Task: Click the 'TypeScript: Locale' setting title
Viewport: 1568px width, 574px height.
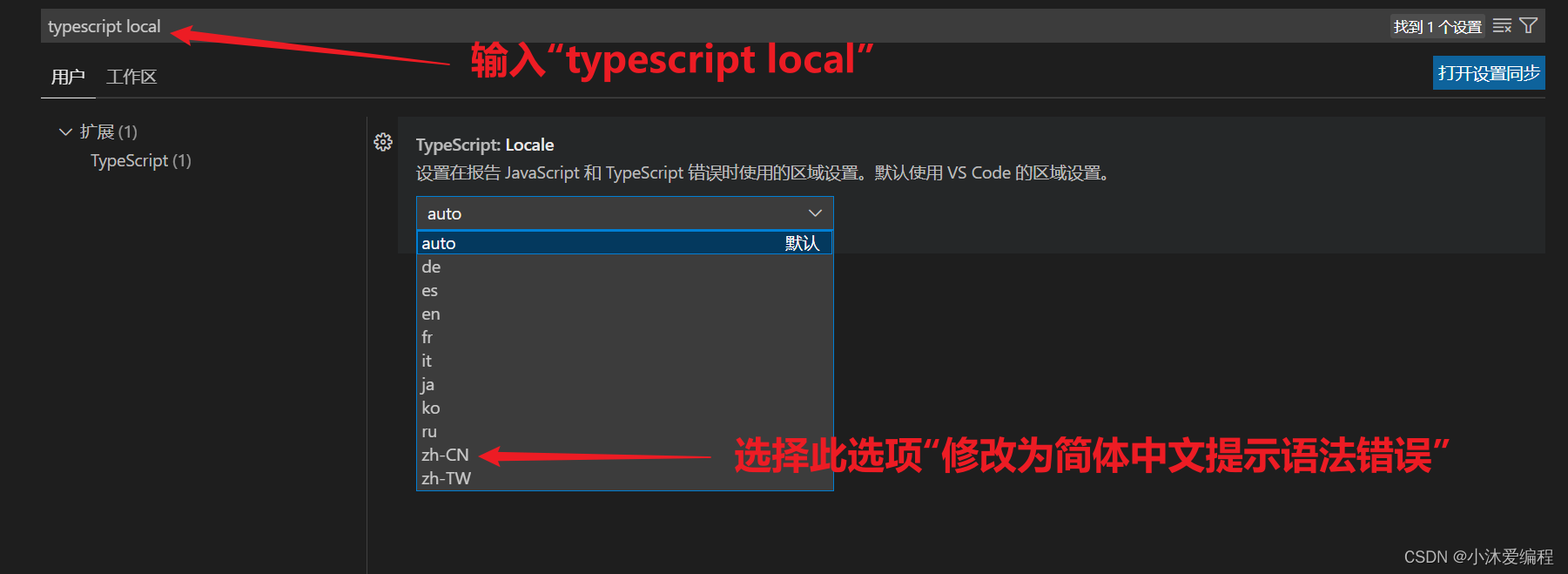Action: point(485,145)
